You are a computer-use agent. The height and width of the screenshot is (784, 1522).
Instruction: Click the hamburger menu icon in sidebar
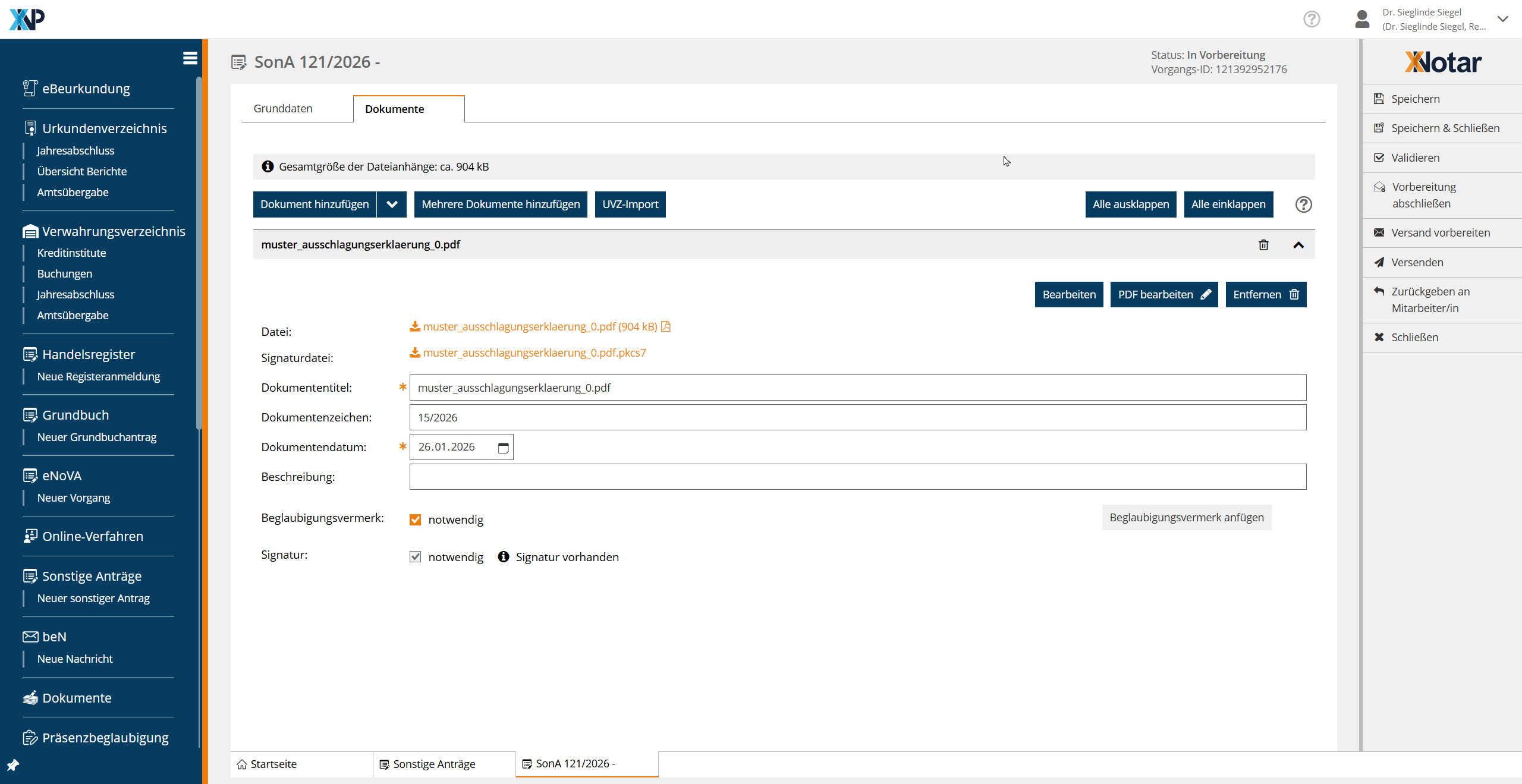190,58
